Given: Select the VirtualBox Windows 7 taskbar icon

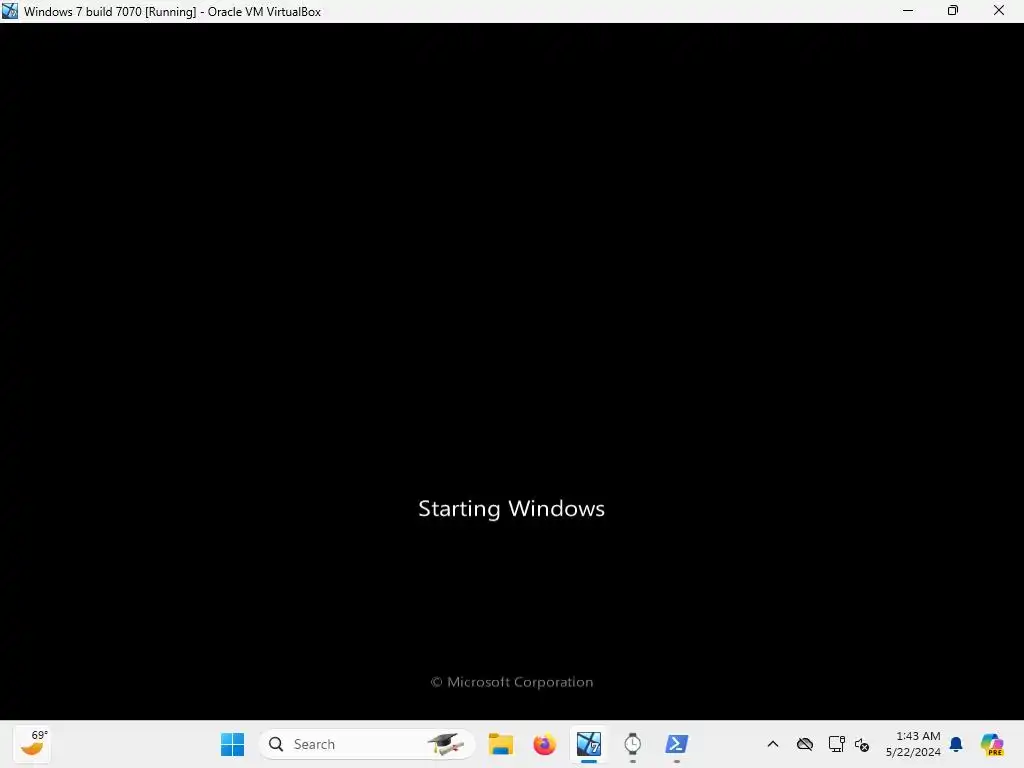Looking at the screenshot, I should pyautogui.click(x=588, y=744).
